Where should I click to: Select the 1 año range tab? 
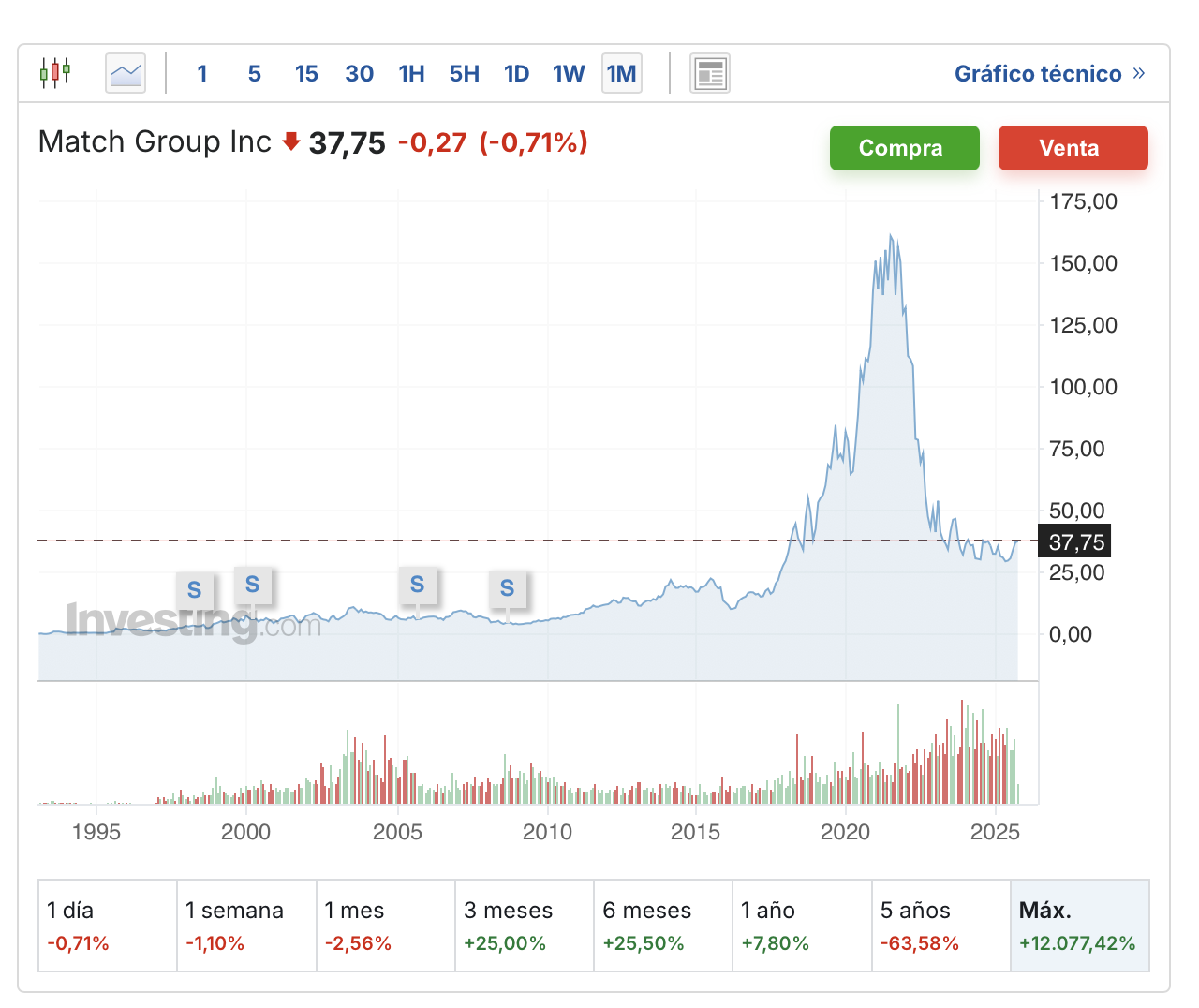(x=801, y=925)
